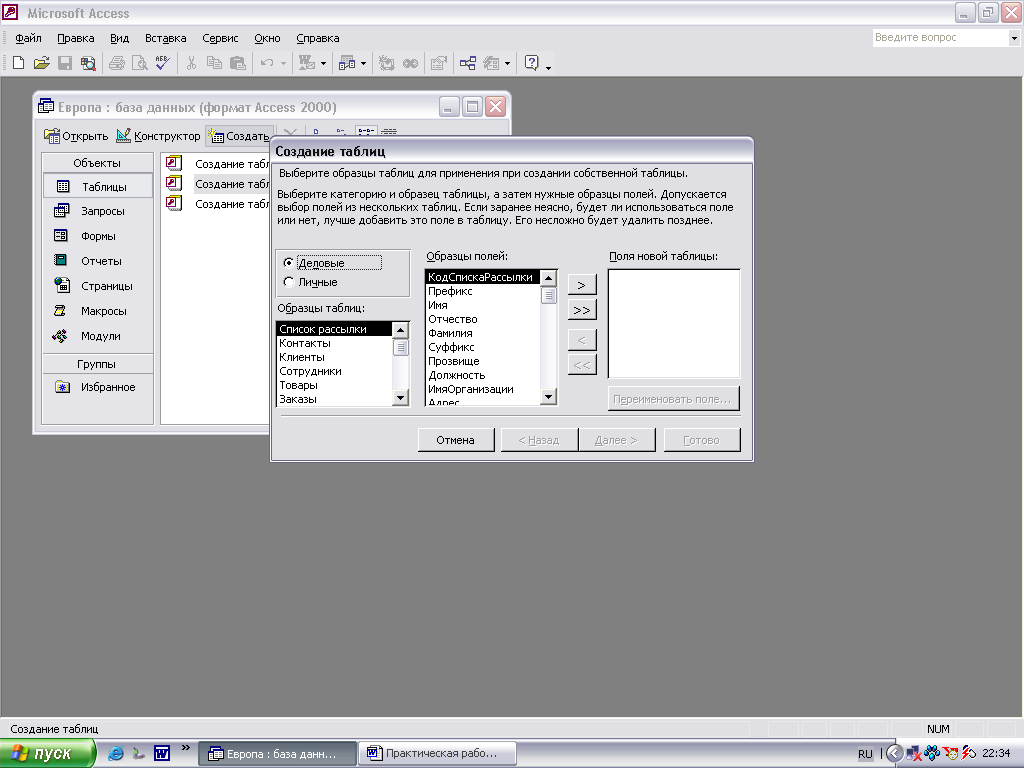Click the File search toolbar icon
The width and height of the screenshot is (1024, 768).
coord(88,63)
